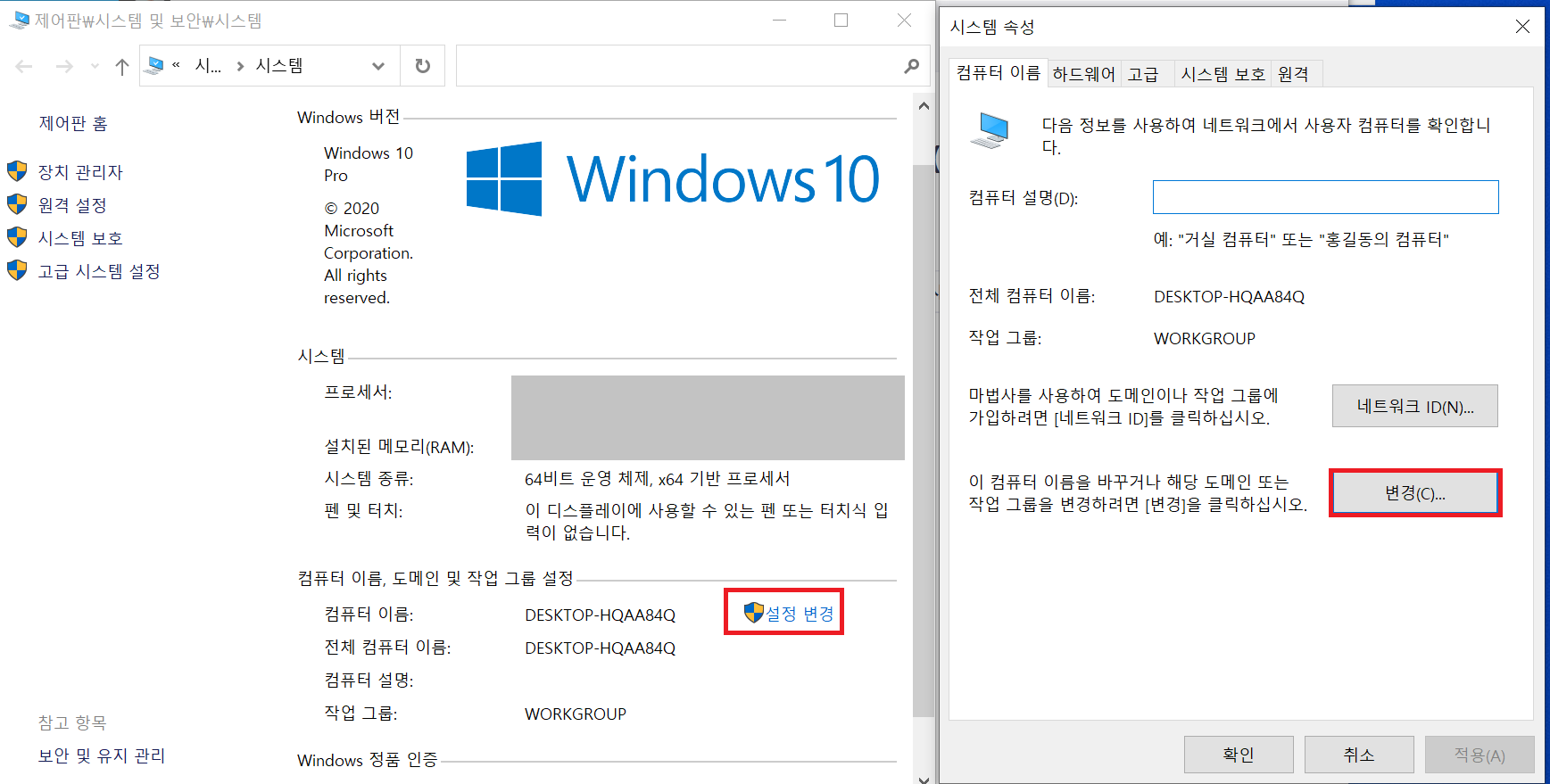
Task: Click the Windows 10 logo
Action: click(673, 178)
